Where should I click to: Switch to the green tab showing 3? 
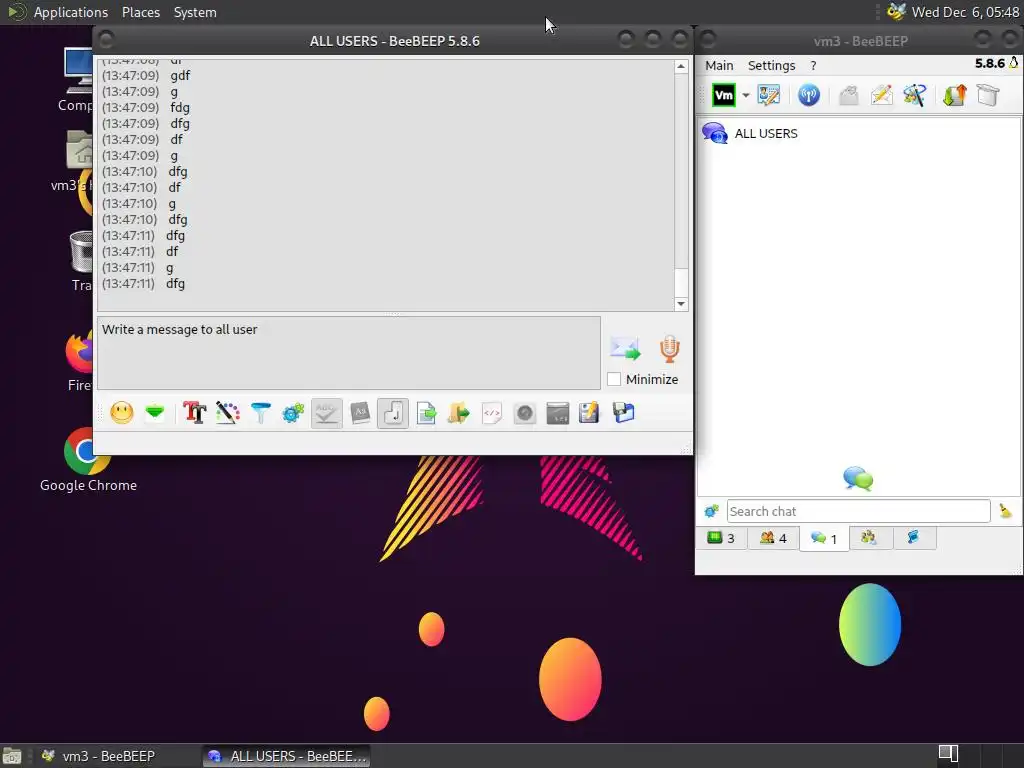[721, 538]
